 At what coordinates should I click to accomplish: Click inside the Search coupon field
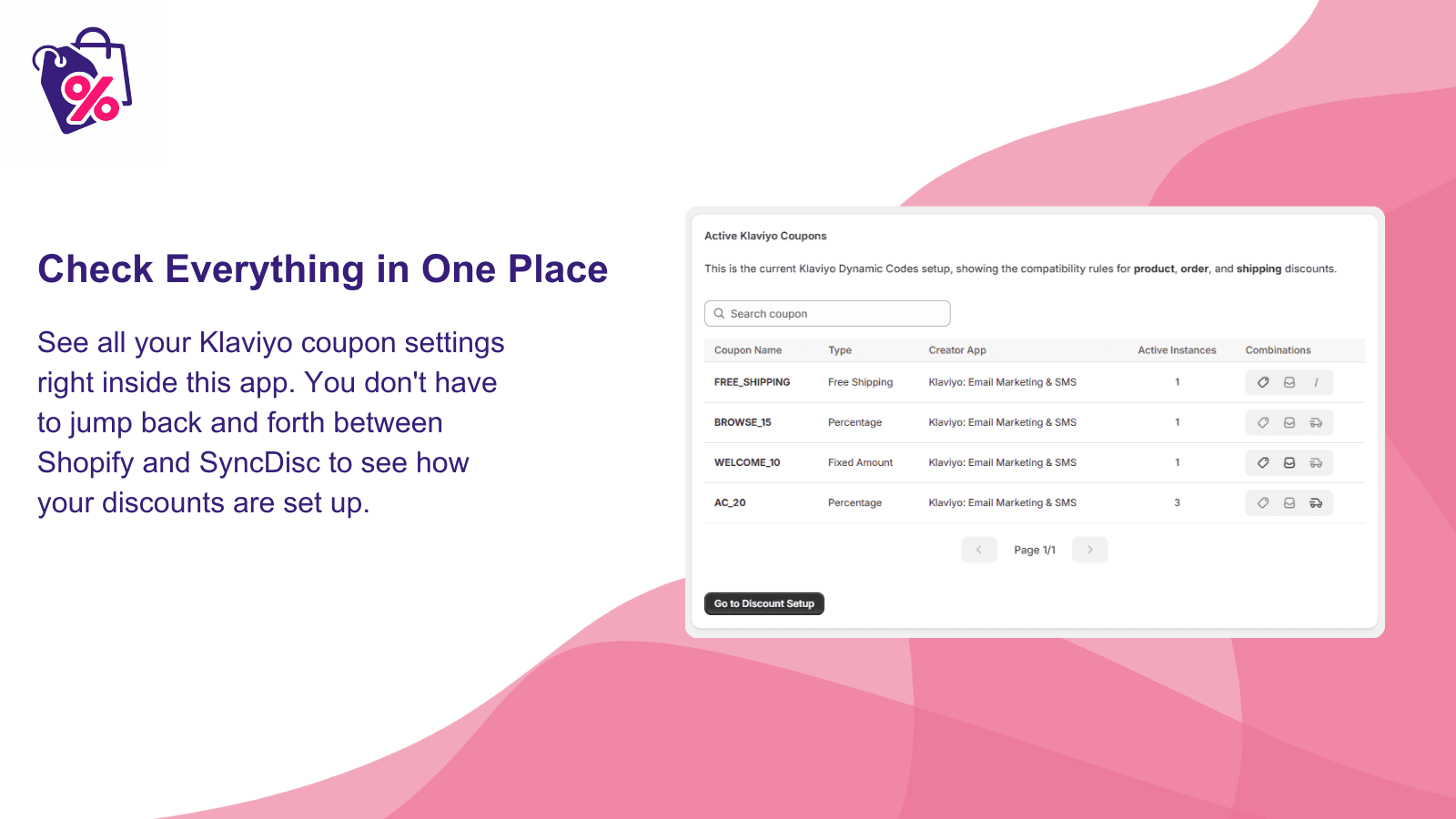click(x=827, y=313)
